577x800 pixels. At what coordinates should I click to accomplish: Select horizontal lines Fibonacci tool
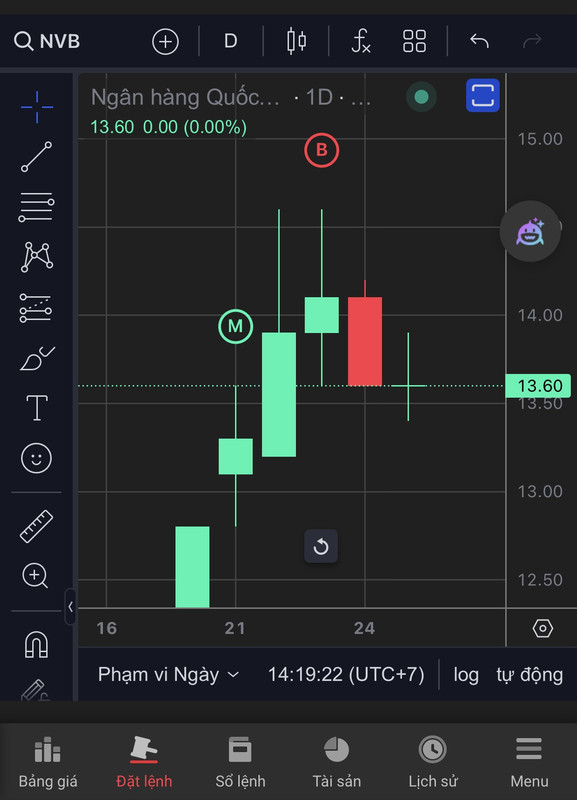tap(37, 207)
